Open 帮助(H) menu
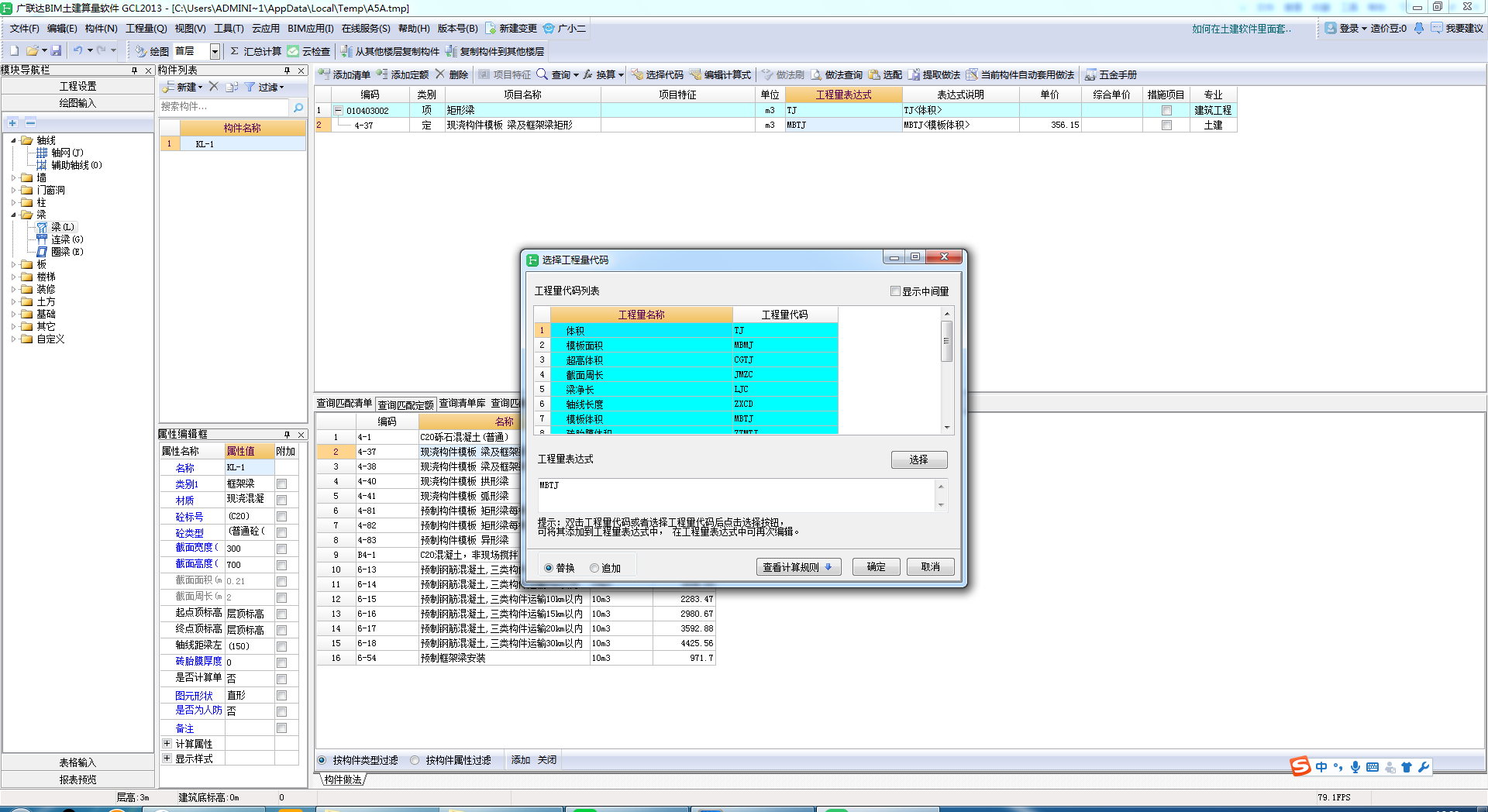Viewport: 1488px width, 812px height. (414, 28)
